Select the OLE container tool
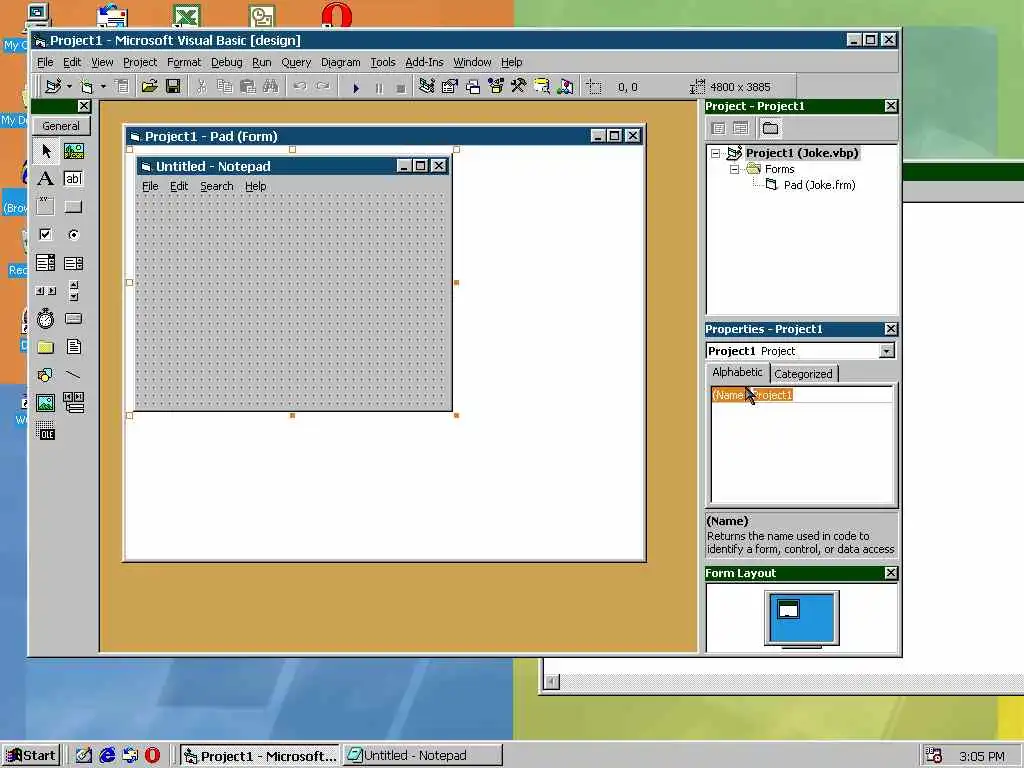 point(46,431)
